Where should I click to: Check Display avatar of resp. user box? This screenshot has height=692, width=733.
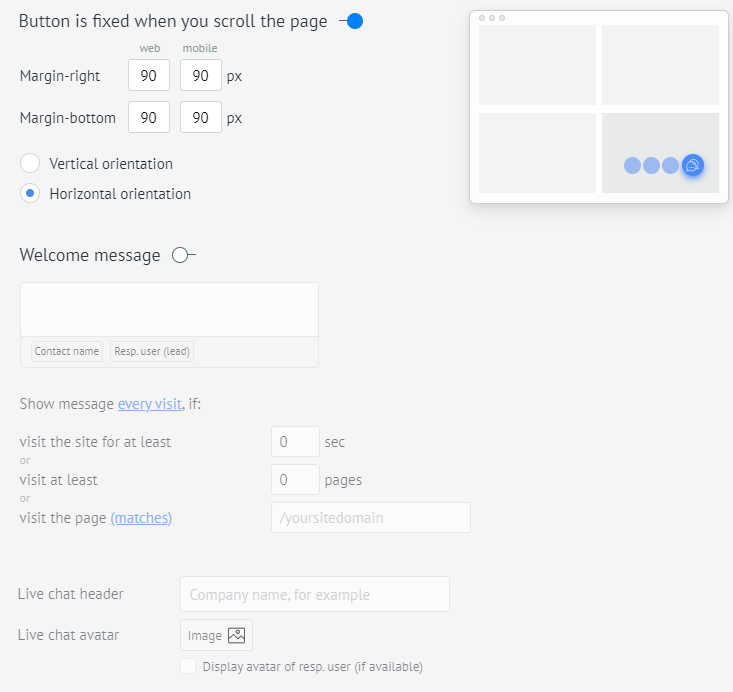(x=188, y=666)
